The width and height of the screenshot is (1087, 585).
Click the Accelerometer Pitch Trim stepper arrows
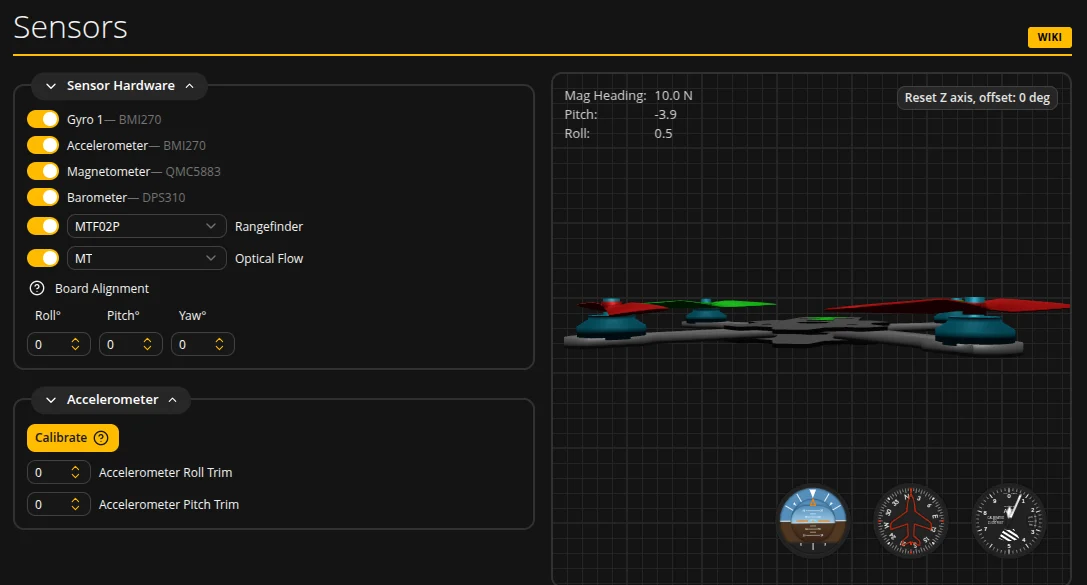click(x=76, y=505)
